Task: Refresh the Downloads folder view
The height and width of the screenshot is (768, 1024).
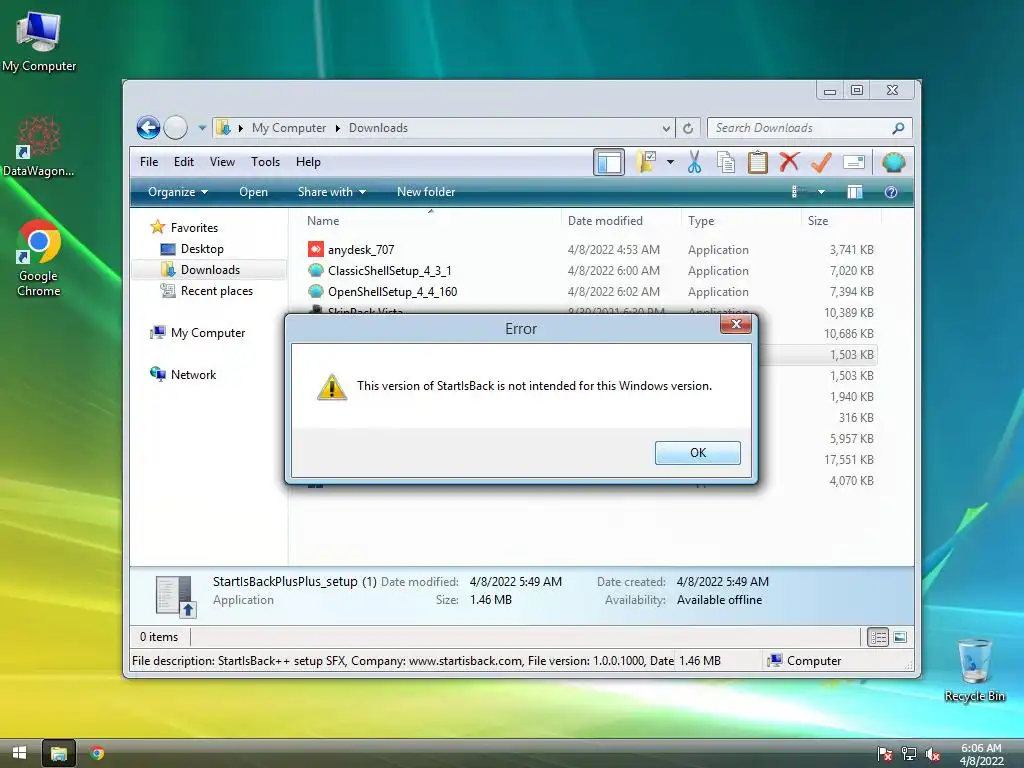Action: tap(688, 129)
